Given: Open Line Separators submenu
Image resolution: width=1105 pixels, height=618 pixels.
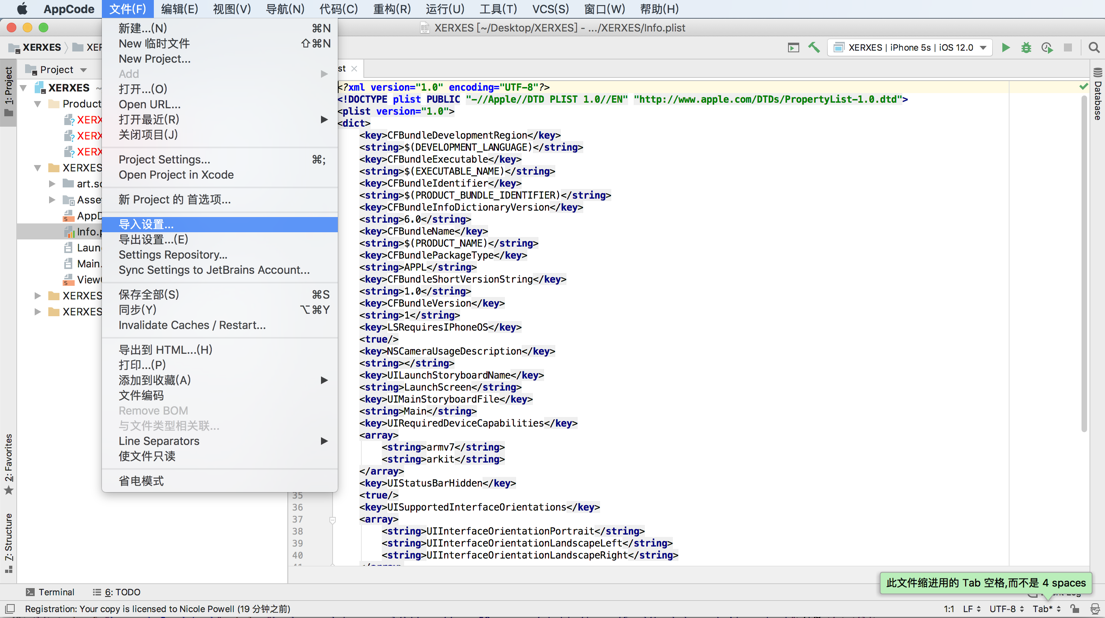Looking at the screenshot, I should pyautogui.click(x=220, y=441).
